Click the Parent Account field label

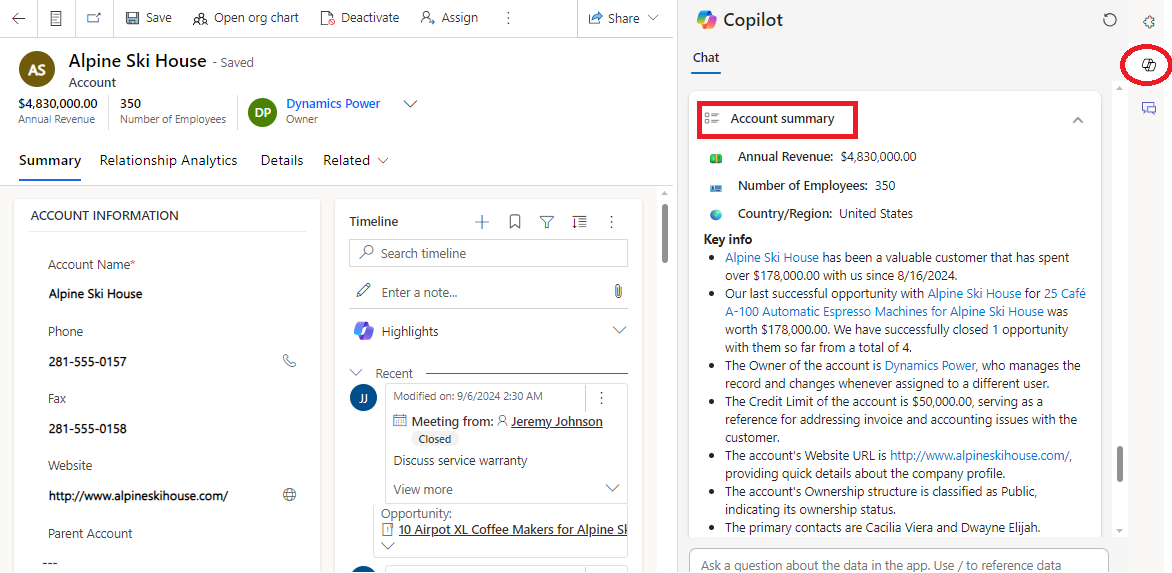(90, 533)
